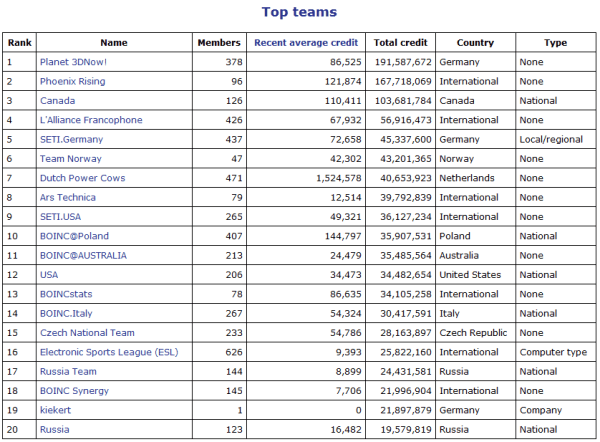
Task: Click the USA team name link
Action: 49,274
